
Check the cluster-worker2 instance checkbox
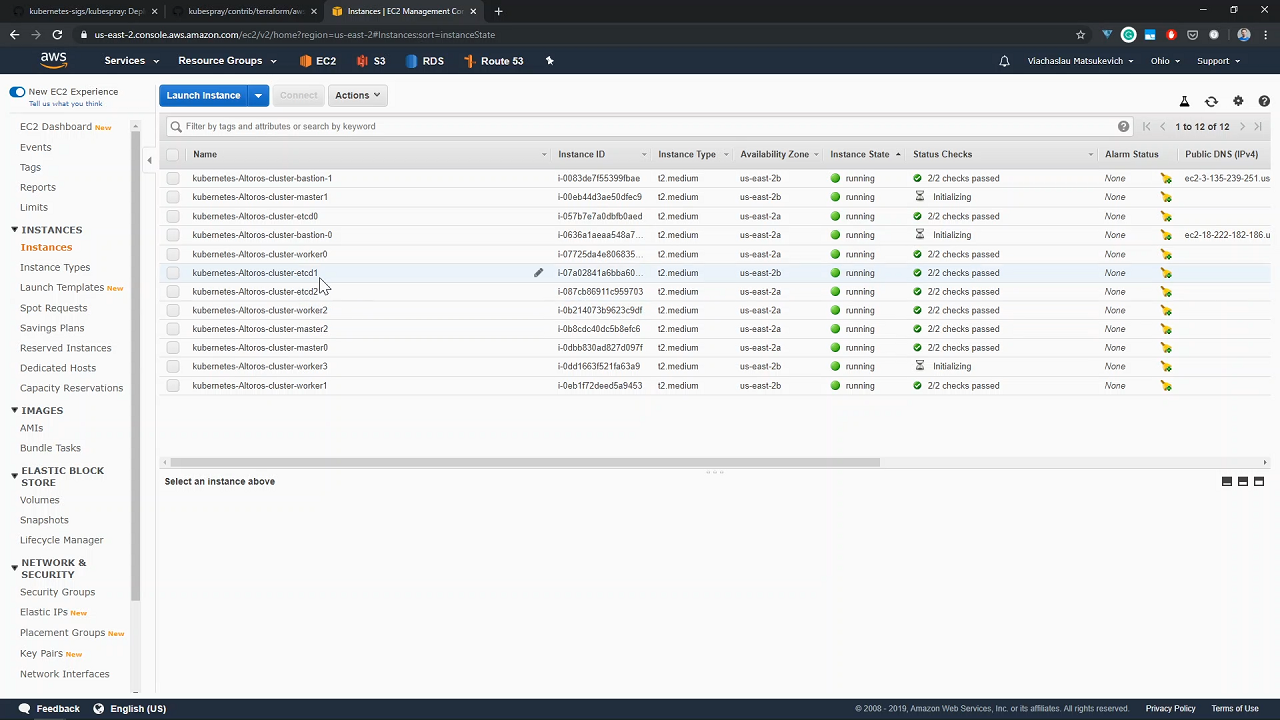pyautogui.click(x=173, y=310)
